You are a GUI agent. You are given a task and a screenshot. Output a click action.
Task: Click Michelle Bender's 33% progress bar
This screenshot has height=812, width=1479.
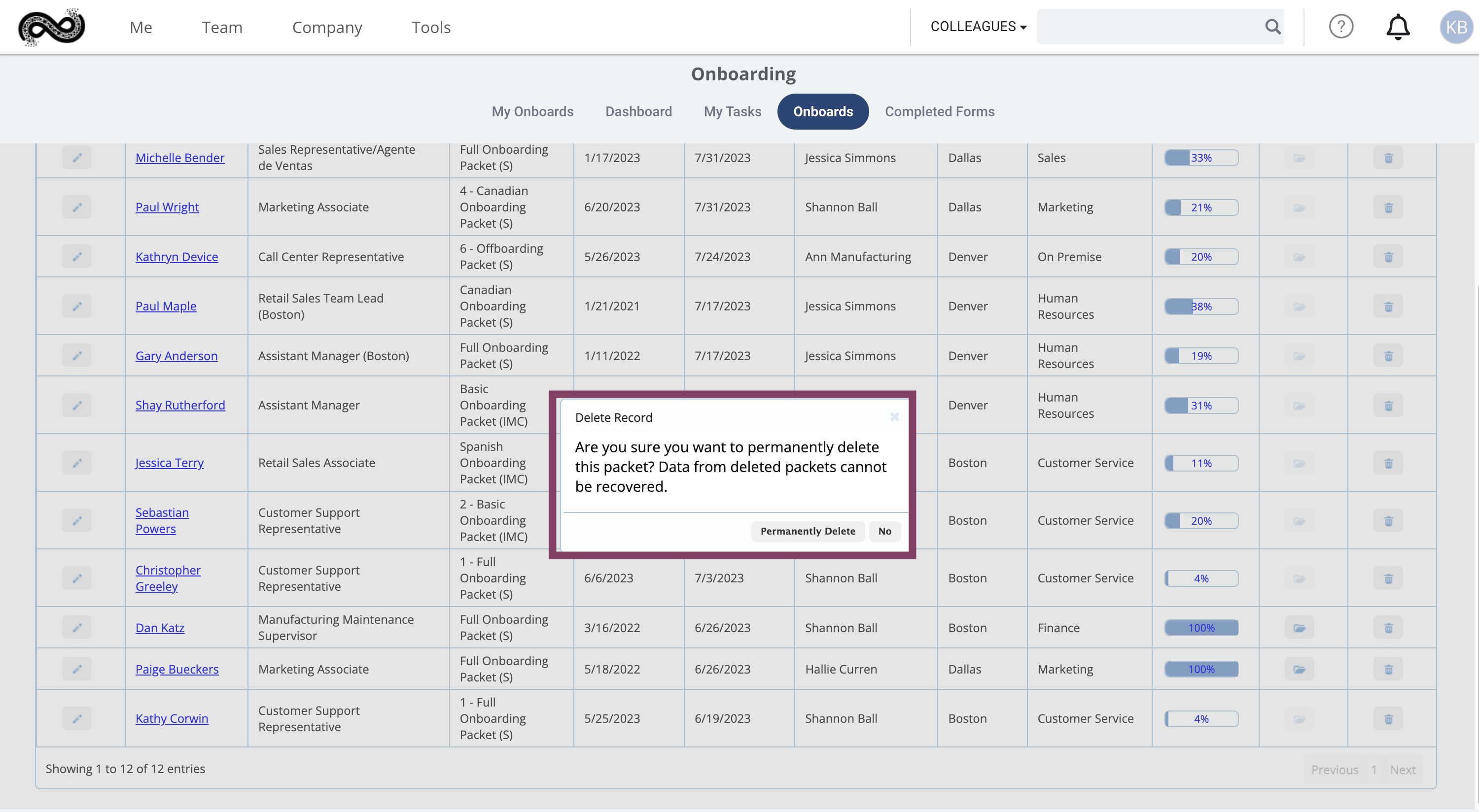(1200, 157)
